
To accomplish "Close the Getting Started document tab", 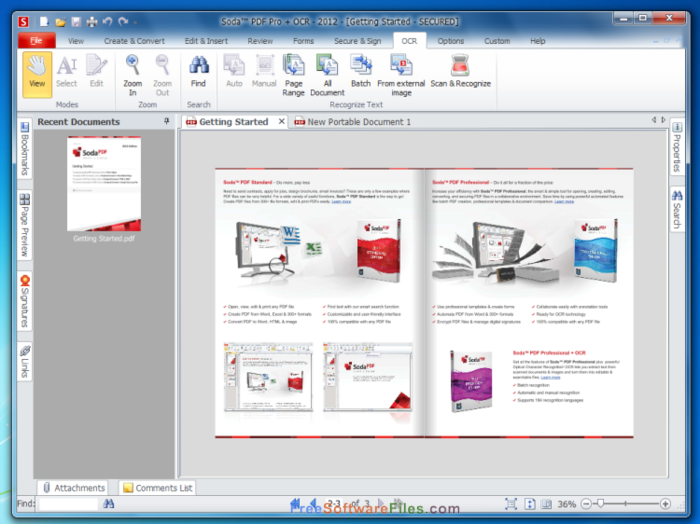I will point(282,121).
